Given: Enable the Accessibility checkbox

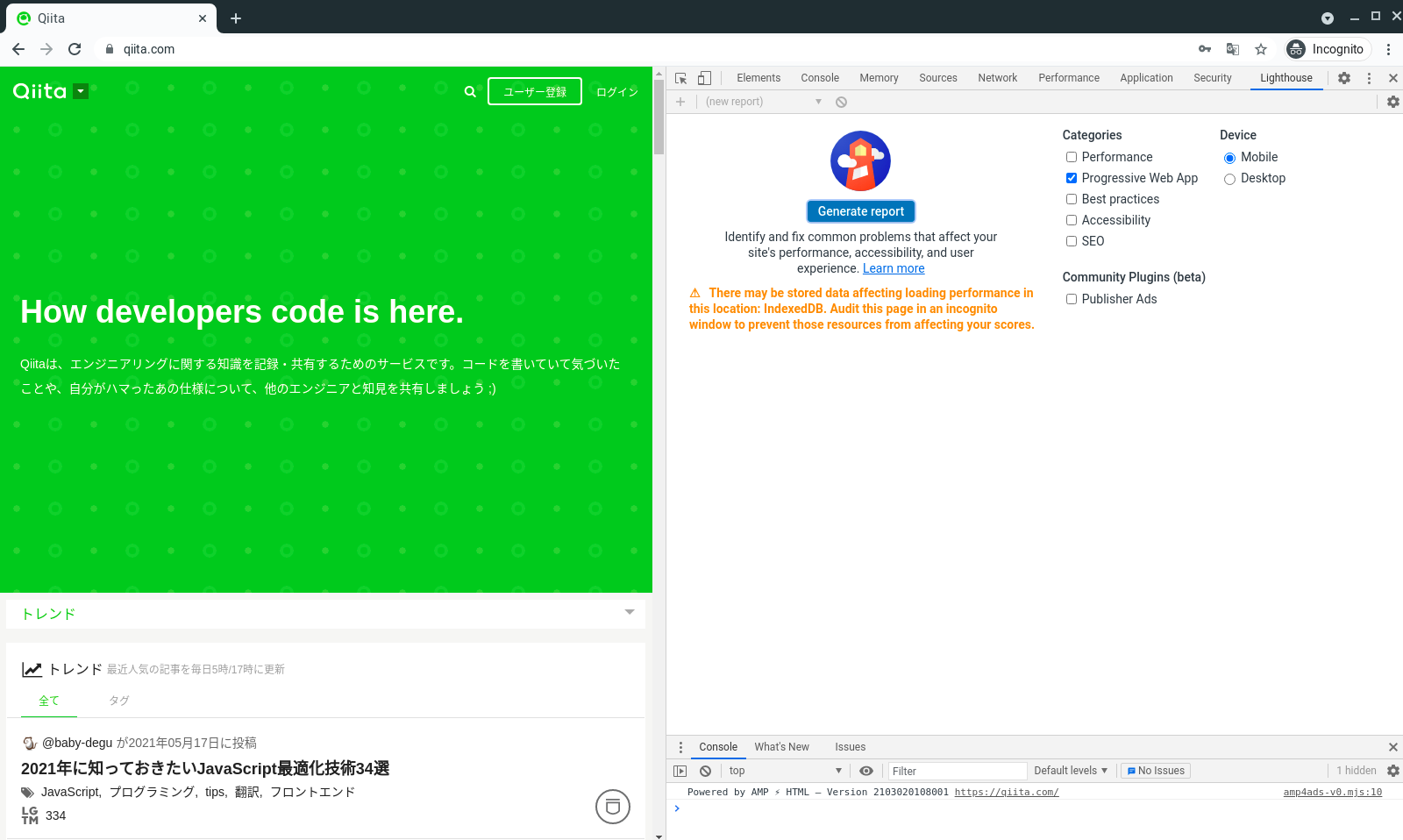Looking at the screenshot, I should [x=1072, y=220].
